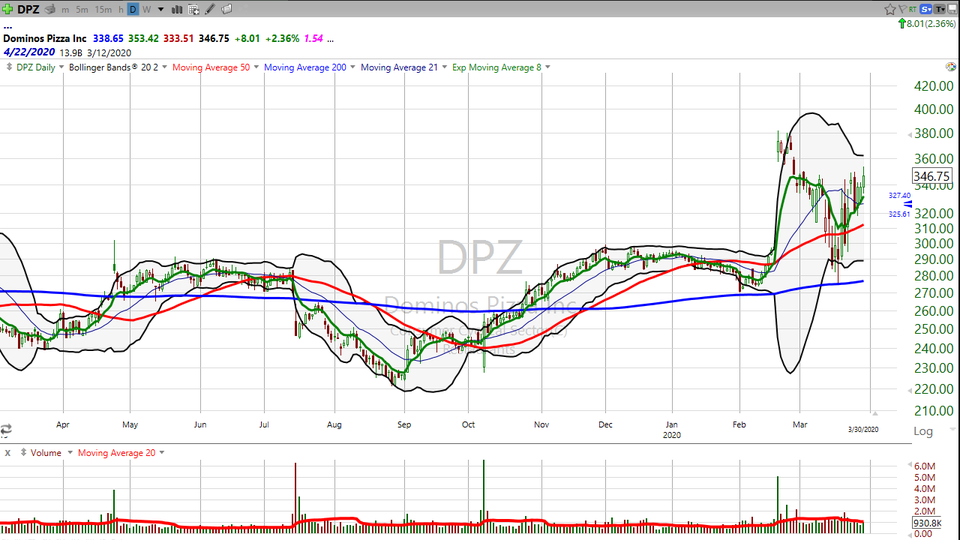Viewport: 960px width, 540px height.
Task: Click the +2.36% percent change value
Action: coord(282,38)
